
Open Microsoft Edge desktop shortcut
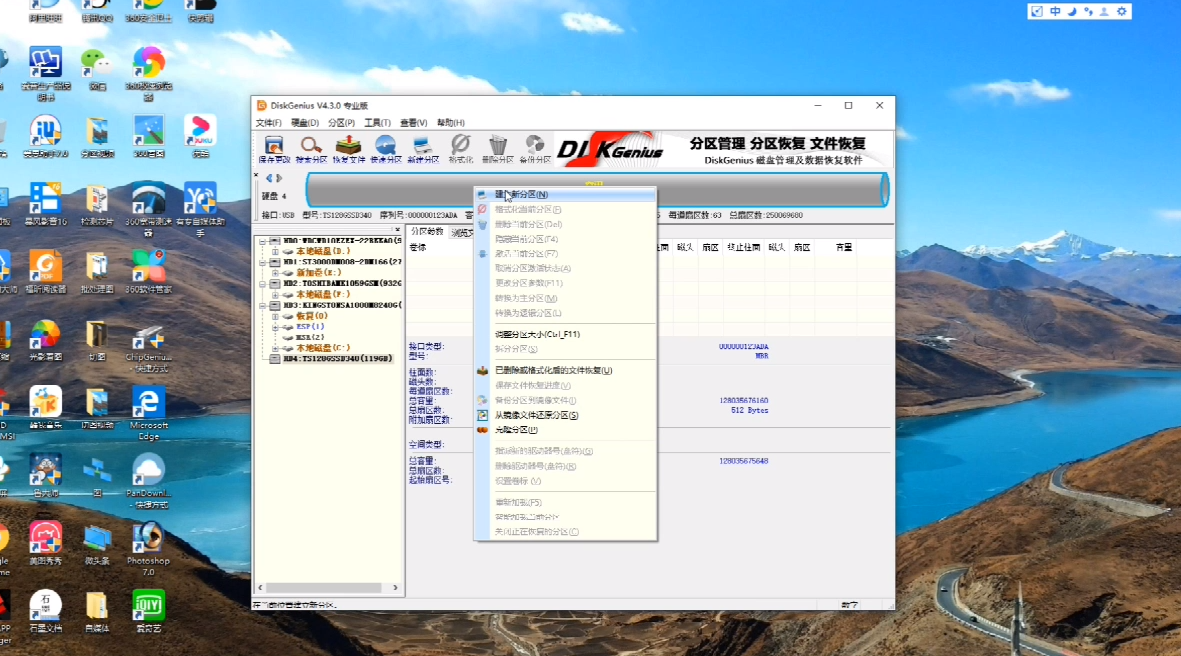148,413
